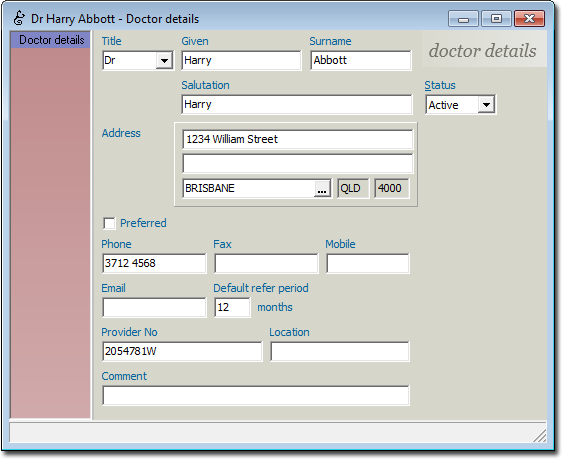Click the address line 1234 William Street

(x=297, y=139)
